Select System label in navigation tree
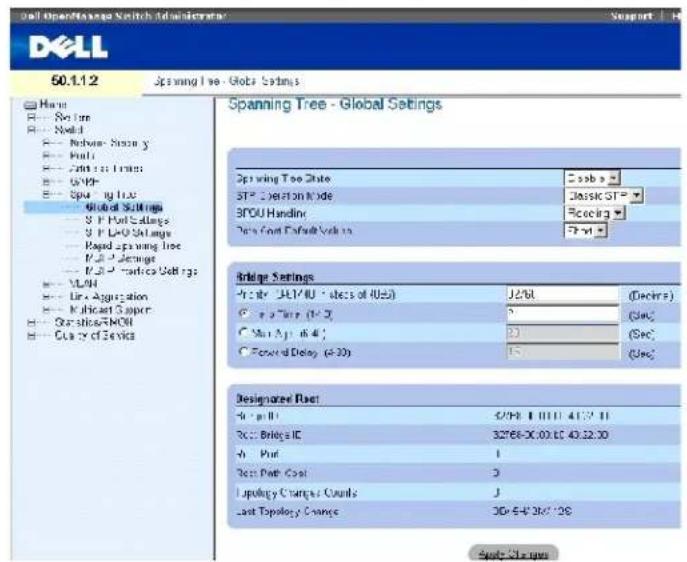 tap(72, 117)
